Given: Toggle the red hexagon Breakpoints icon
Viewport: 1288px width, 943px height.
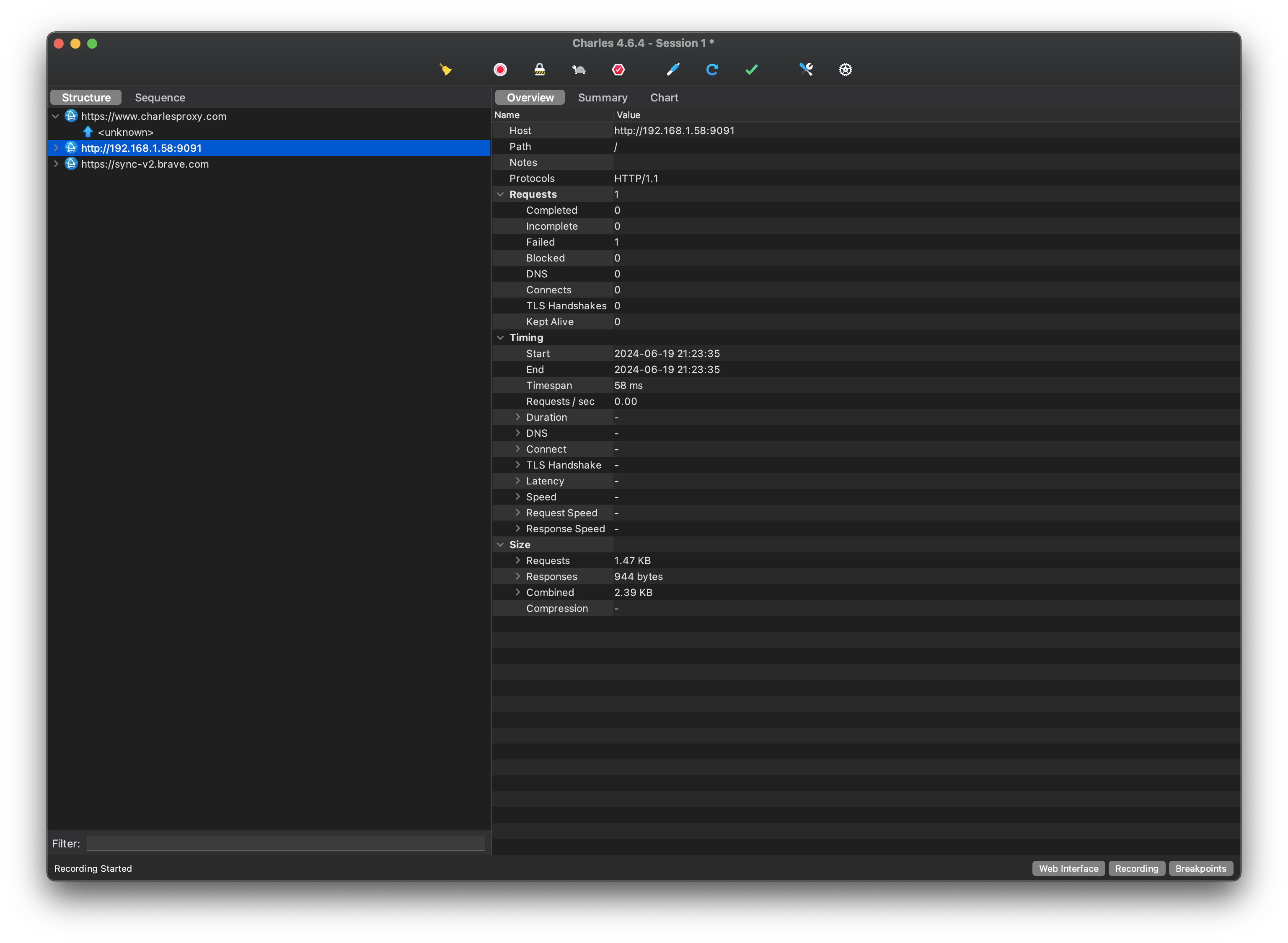Looking at the screenshot, I should tap(618, 70).
